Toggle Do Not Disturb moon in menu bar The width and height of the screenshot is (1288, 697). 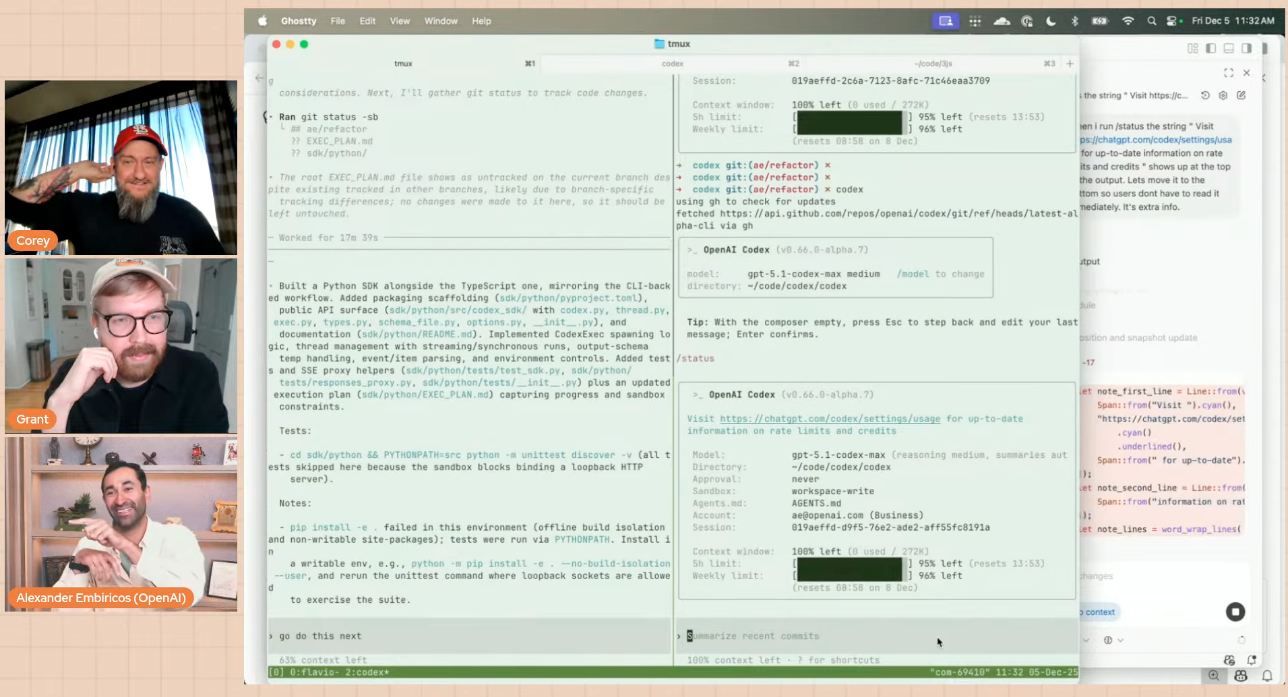(x=1050, y=21)
